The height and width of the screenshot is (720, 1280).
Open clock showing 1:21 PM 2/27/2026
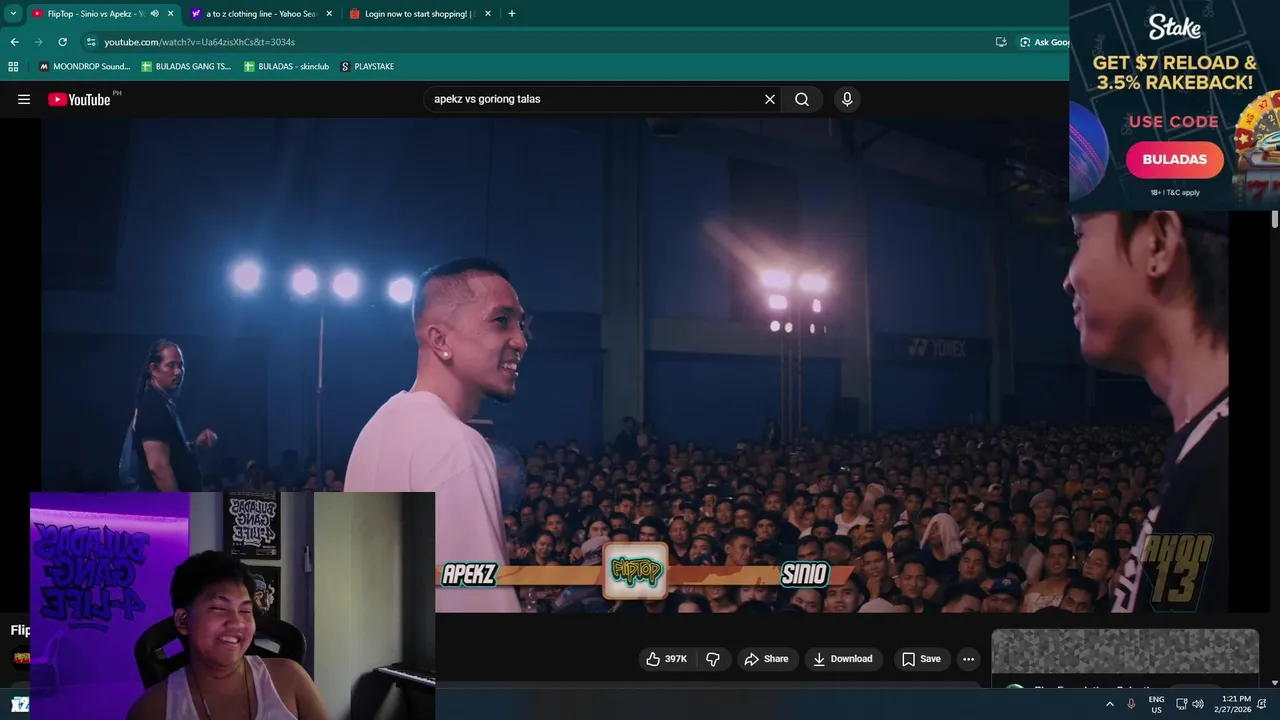[1231, 704]
